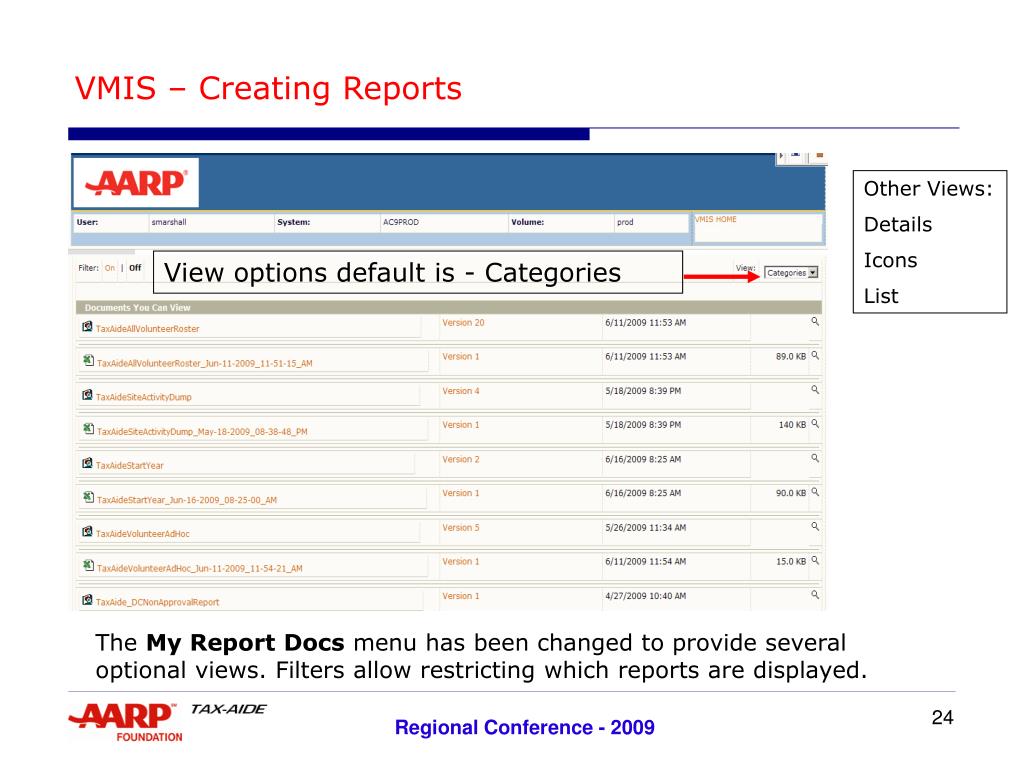Click the magnifier icon next to 89.0 KB
Screen dimensions: 1024x768
click(815, 355)
